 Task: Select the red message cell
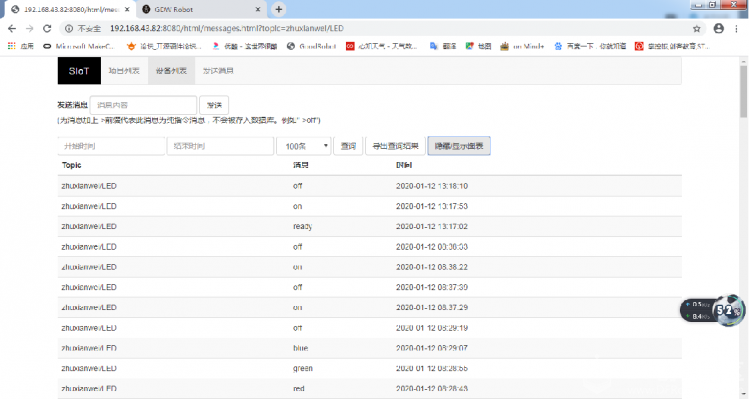(x=299, y=388)
